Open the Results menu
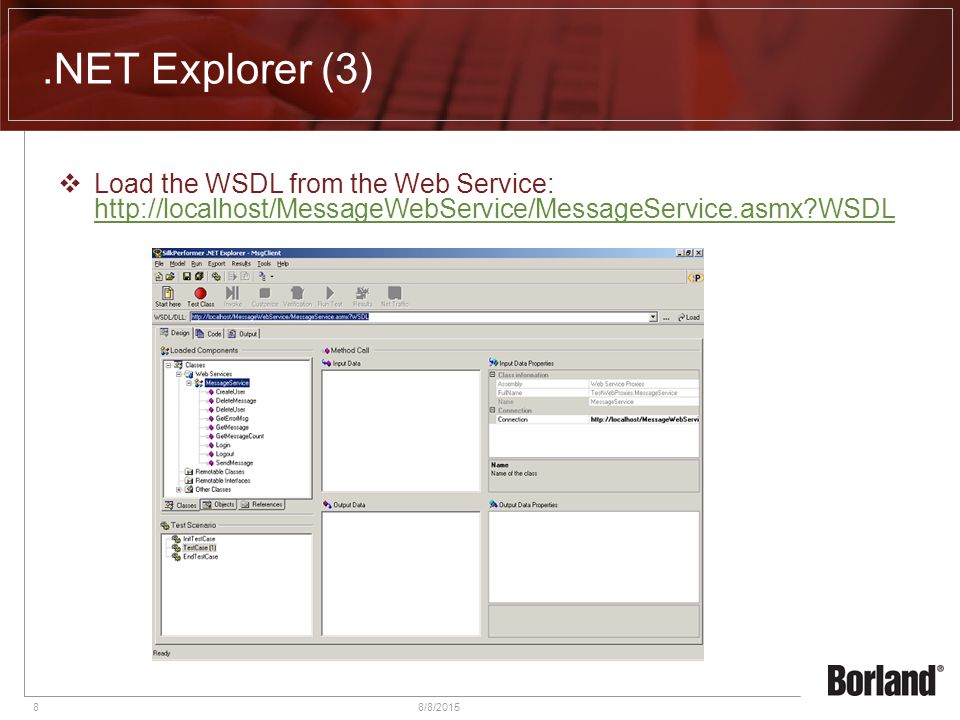 click(x=241, y=264)
